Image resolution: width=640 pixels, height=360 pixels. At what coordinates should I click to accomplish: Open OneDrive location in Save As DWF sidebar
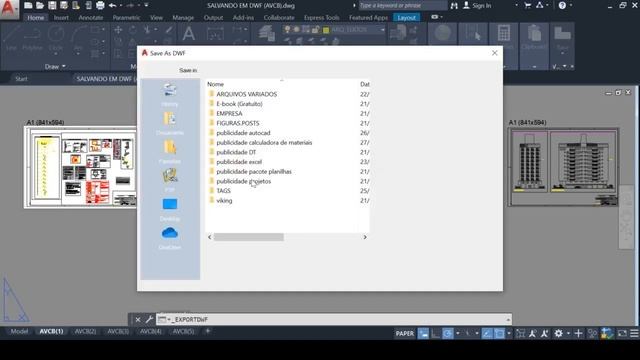170,238
